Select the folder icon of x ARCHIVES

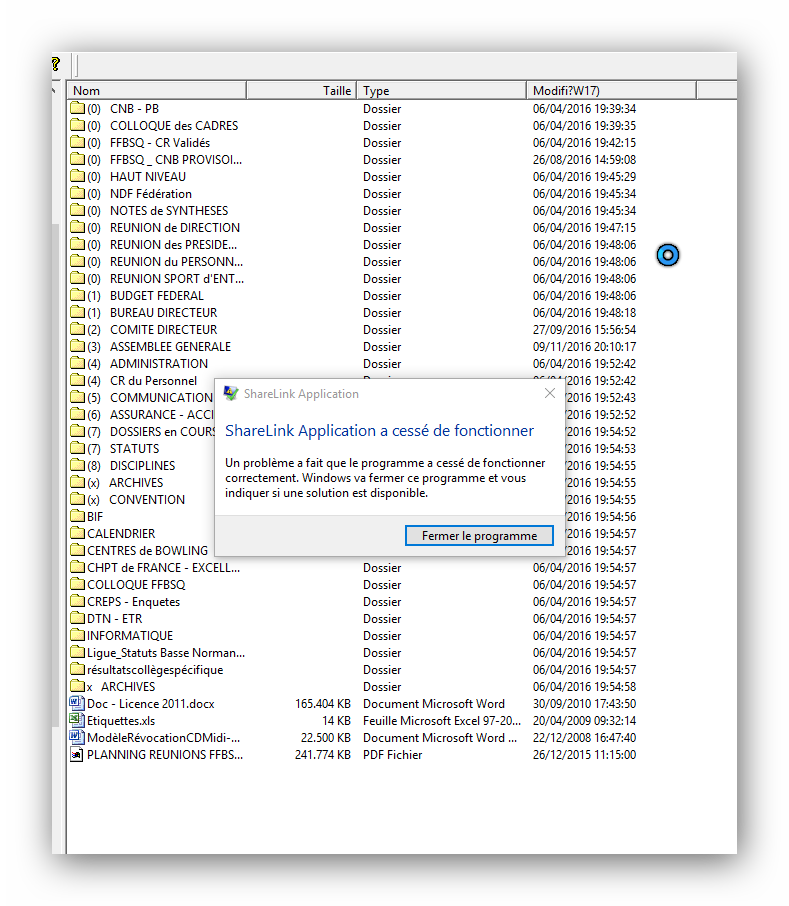pos(77,686)
